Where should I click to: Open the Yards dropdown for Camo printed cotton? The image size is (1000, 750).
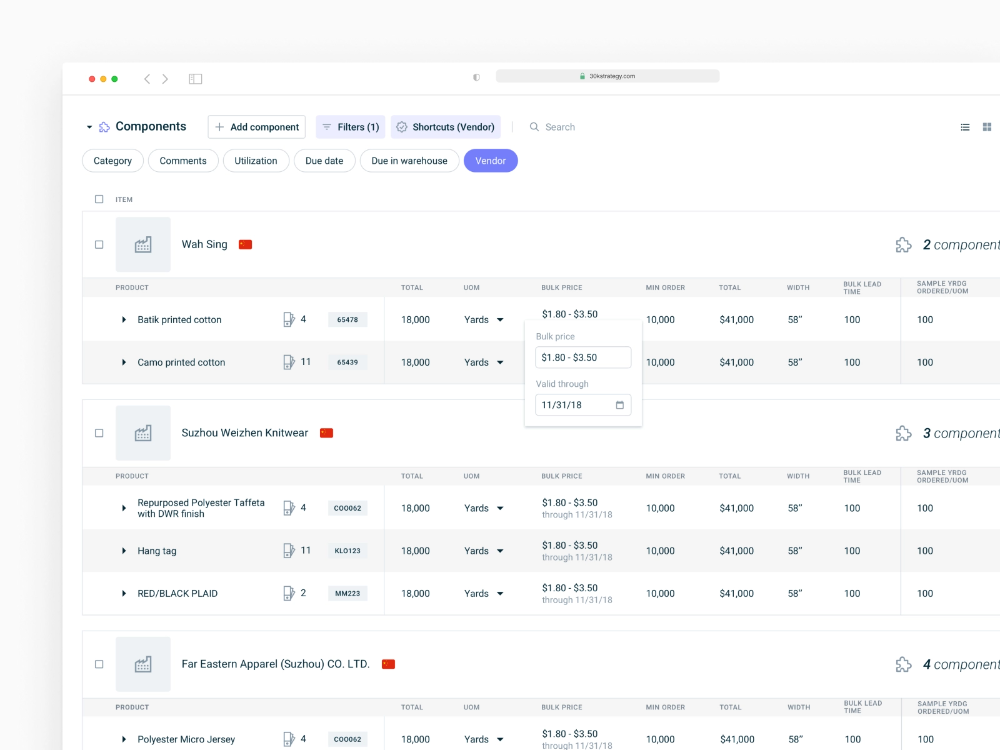[500, 363]
